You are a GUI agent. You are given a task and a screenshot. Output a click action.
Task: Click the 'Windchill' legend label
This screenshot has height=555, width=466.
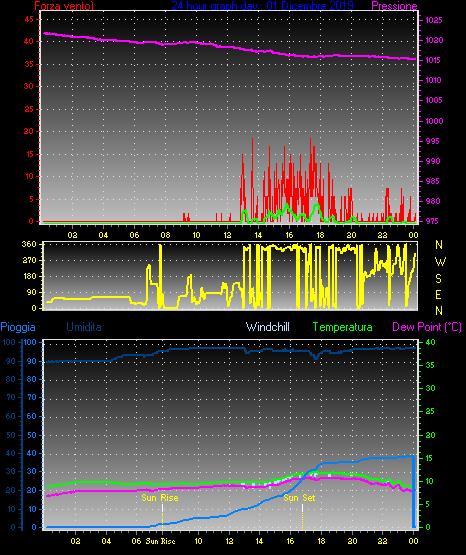click(x=267, y=327)
